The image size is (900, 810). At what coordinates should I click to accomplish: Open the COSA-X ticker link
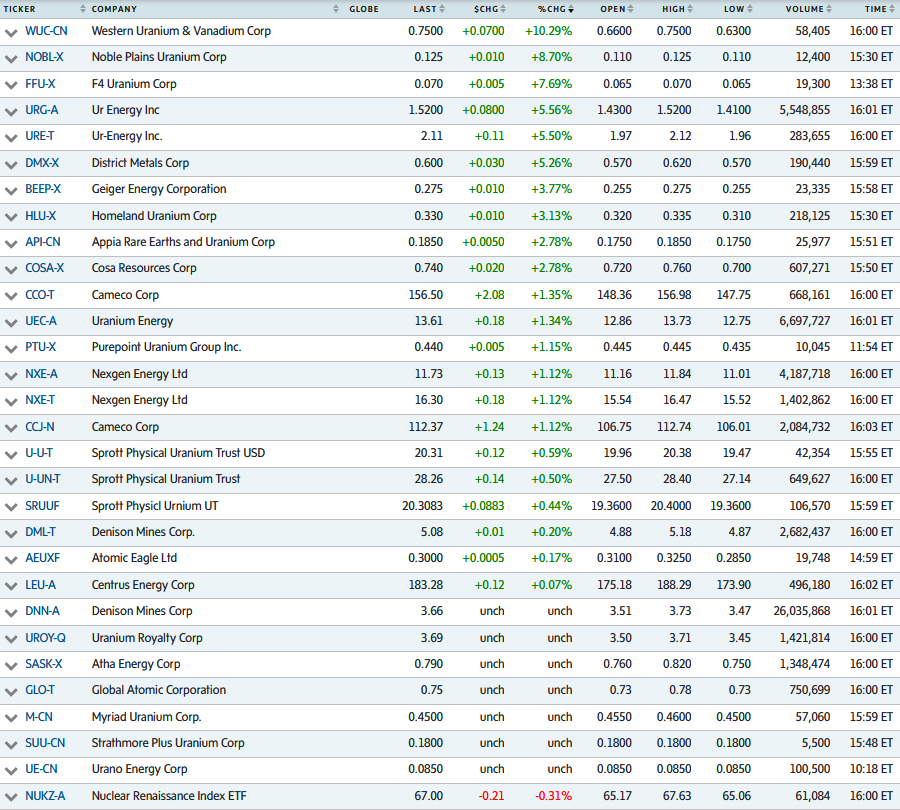click(x=45, y=268)
